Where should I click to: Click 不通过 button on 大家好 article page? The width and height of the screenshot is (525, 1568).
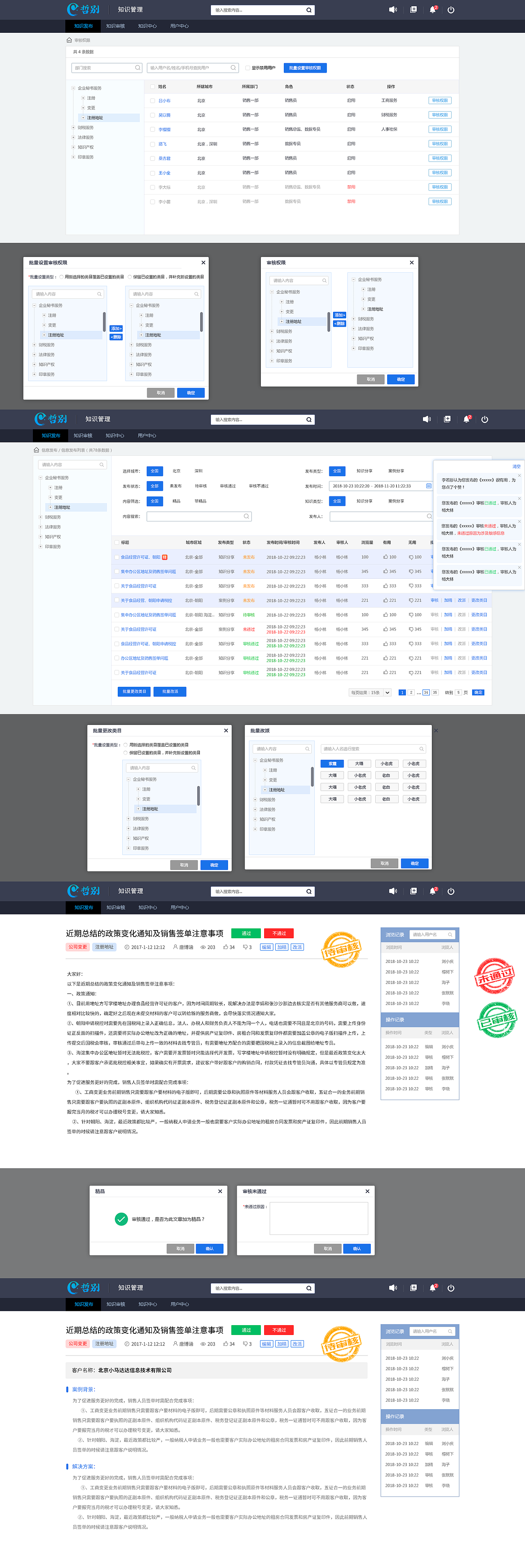(x=279, y=934)
